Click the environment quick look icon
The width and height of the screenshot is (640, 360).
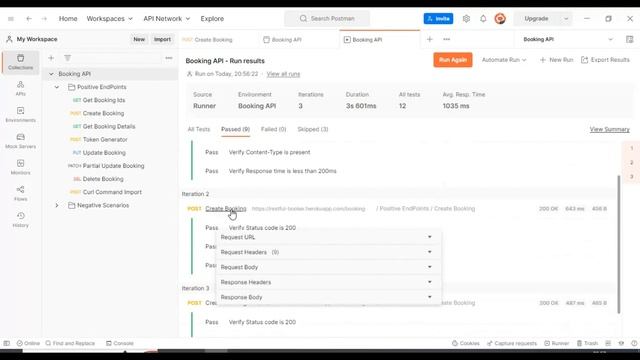pos(629,39)
